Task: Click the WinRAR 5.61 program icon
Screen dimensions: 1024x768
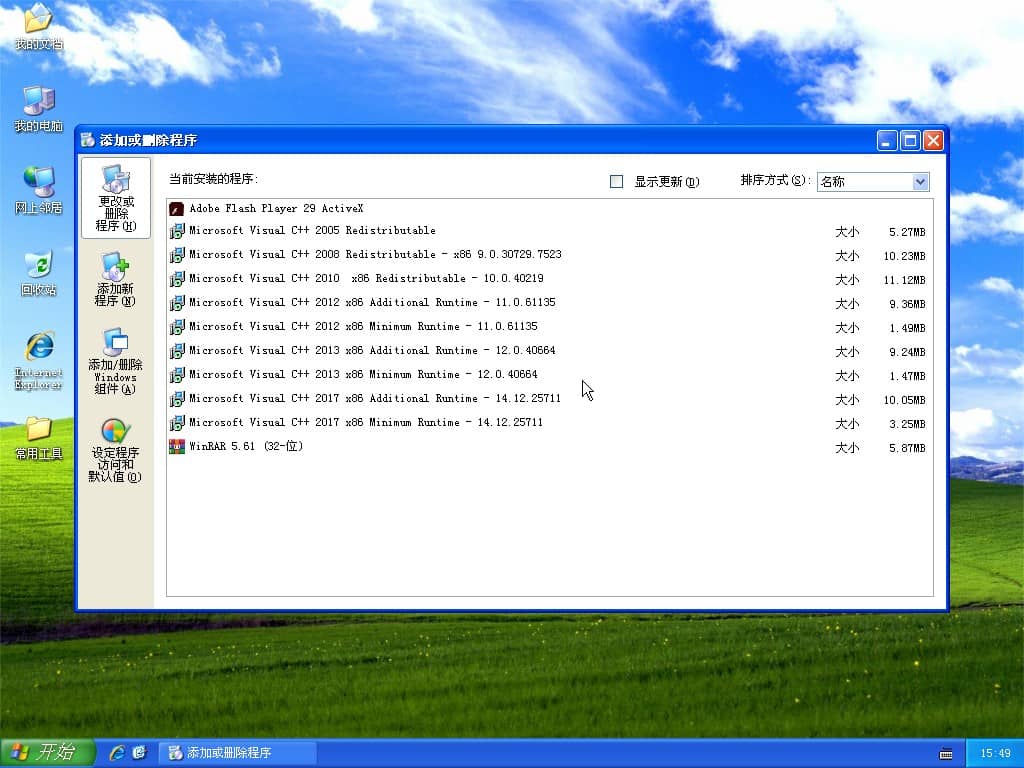Action: pyautogui.click(x=177, y=447)
